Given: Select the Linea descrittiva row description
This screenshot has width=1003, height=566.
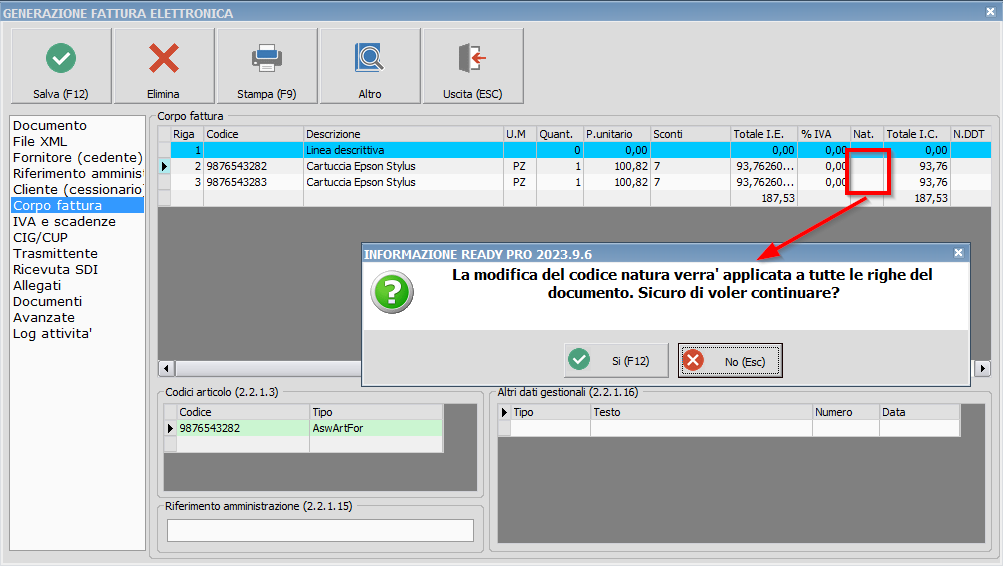Looking at the screenshot, I should coord(404,150).
